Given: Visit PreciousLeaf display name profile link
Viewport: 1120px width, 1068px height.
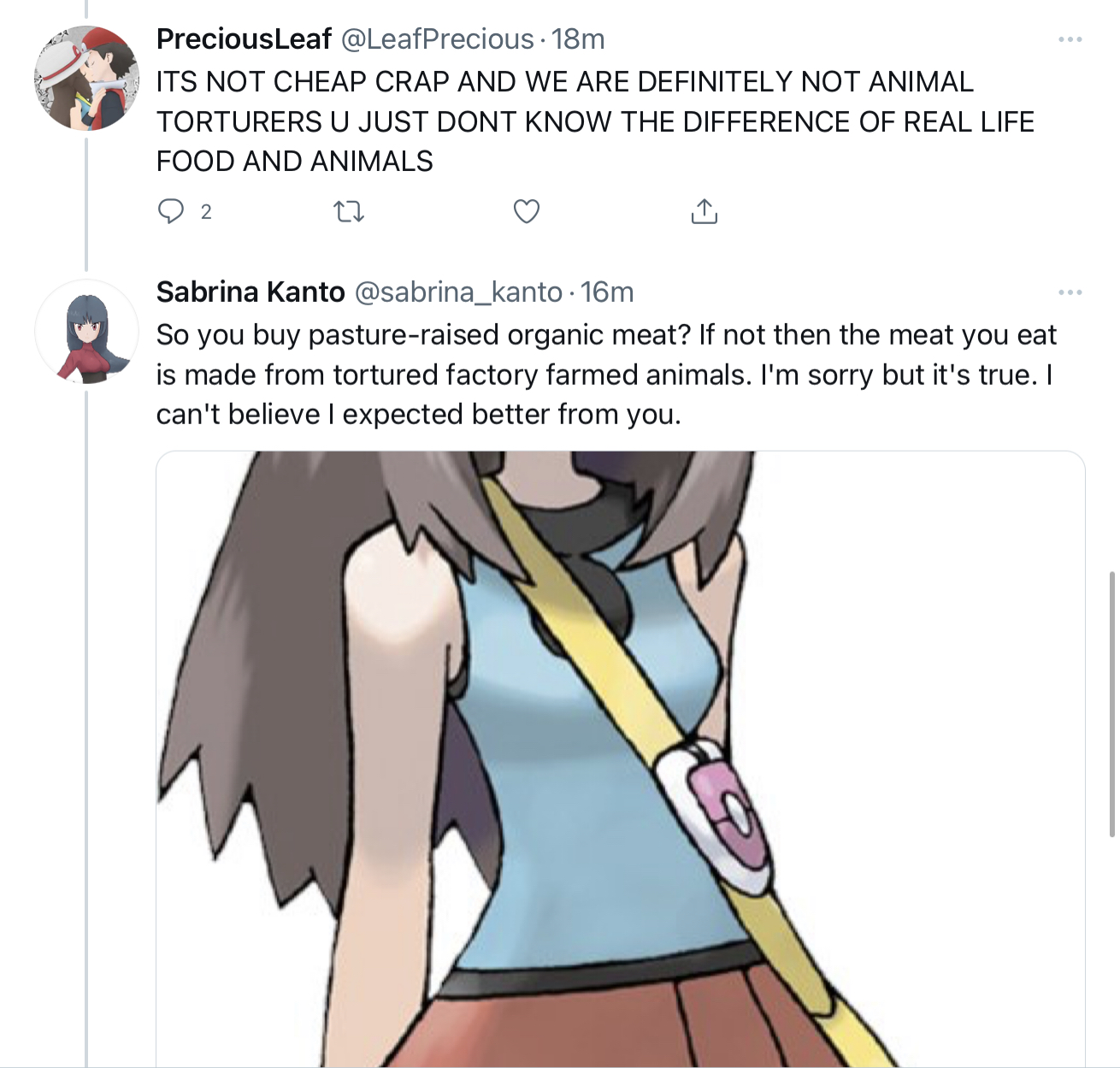Looking at the screenshot, I should click(244, 39).
